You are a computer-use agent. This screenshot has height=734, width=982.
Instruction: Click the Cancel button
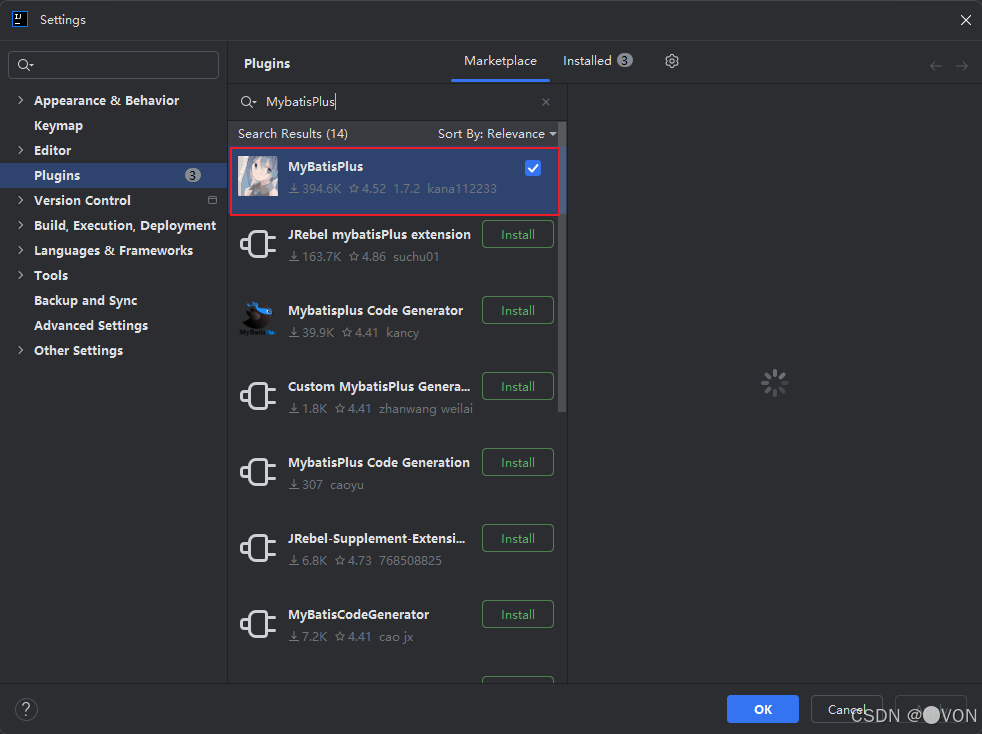(x=847, y=709)
